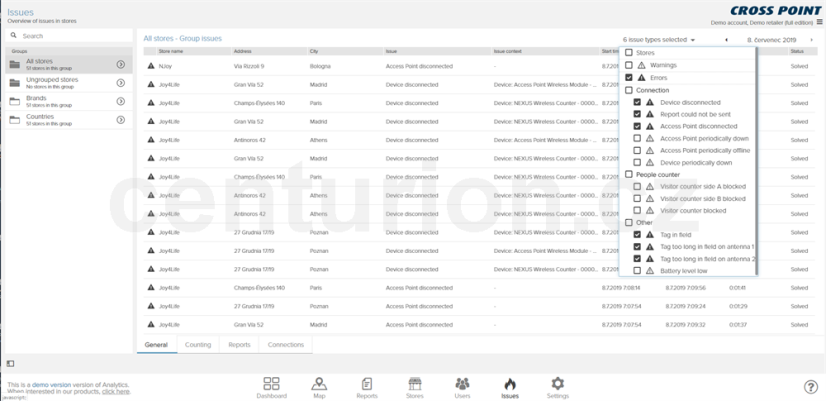Enable Access Point periodically down checkbox
826x401 pixels.
point(637,138)
